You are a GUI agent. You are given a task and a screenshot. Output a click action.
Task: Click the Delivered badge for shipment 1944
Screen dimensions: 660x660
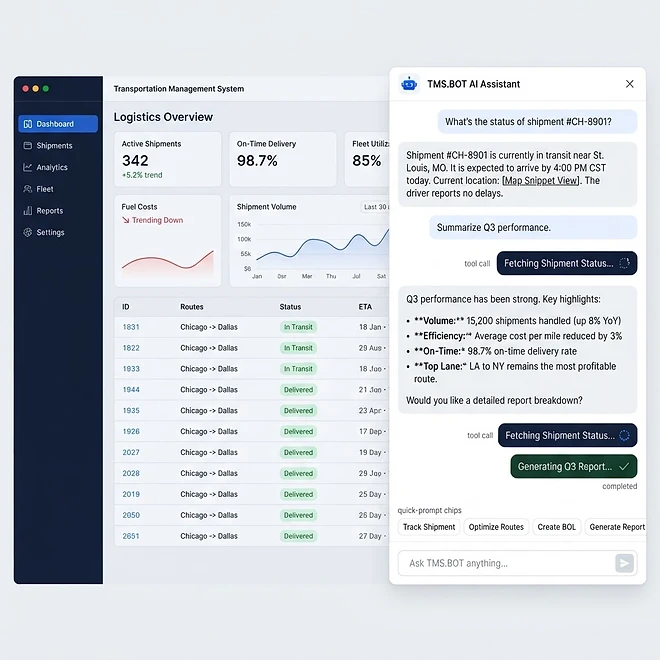[x=298, y=390]
